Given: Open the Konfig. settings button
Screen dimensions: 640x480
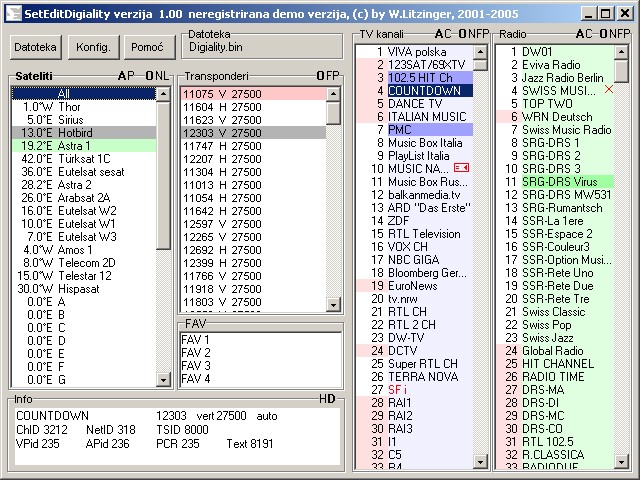Looking at the screenshot, I should click(92, 47).
